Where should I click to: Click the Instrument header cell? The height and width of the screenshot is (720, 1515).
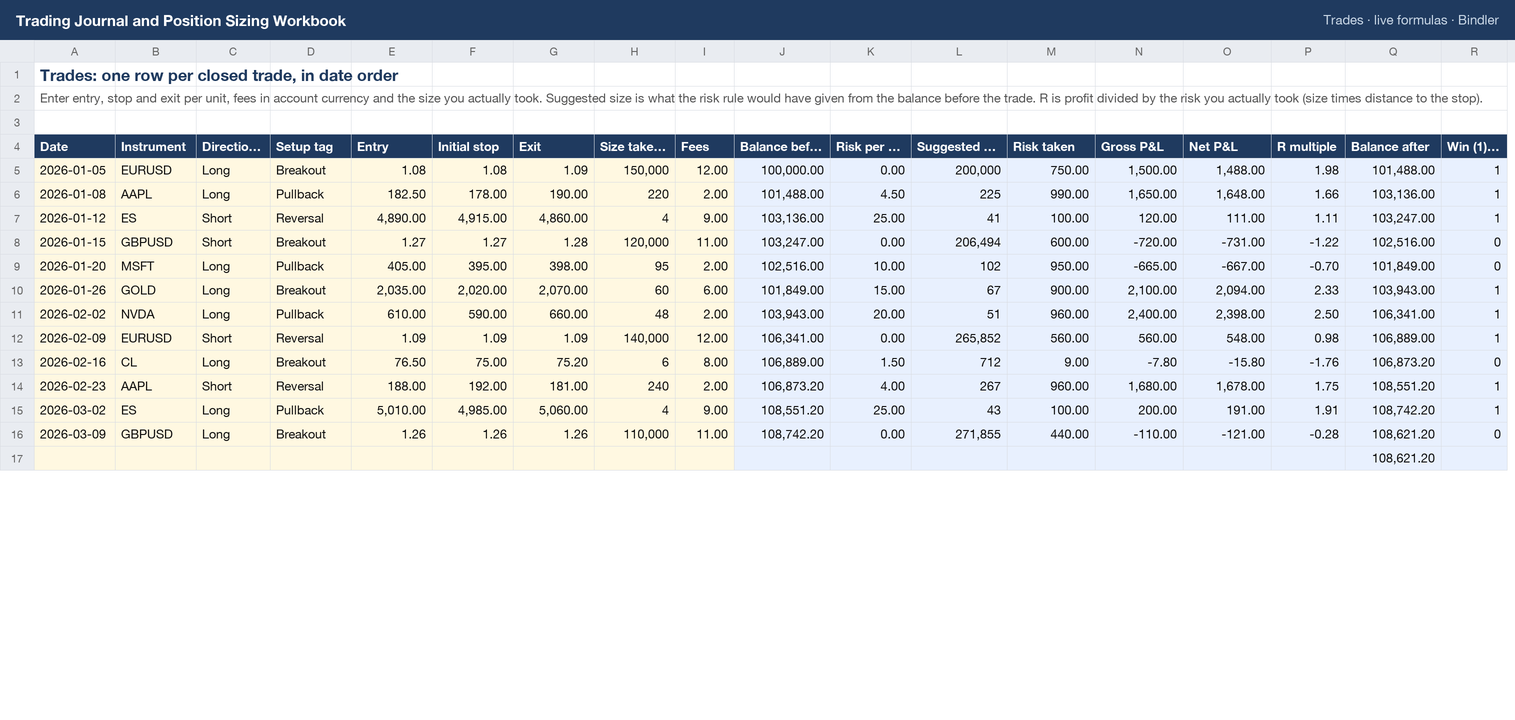(155, 146)
